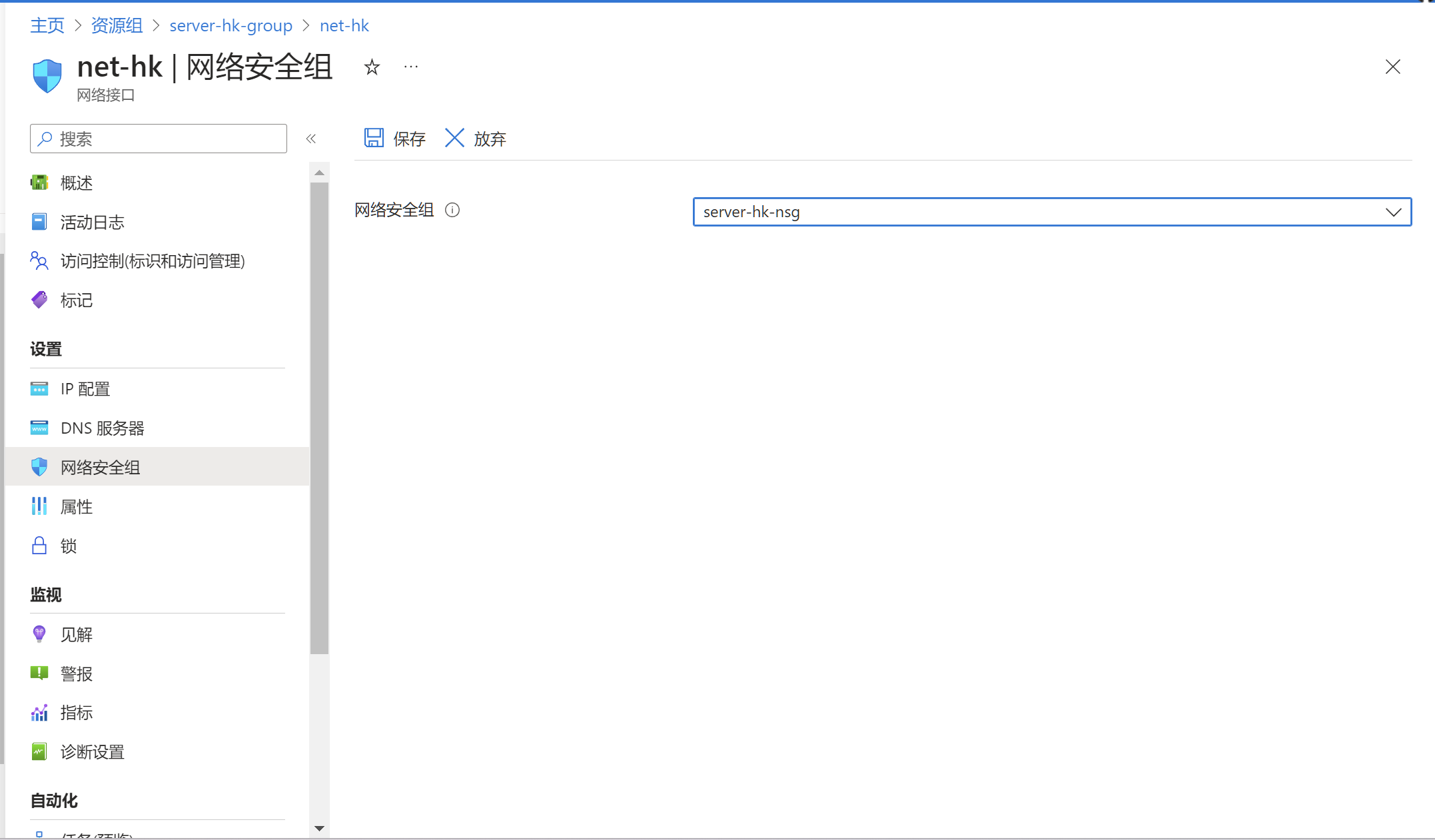Image resolution: width=1435 pixels, height=840 pixels.
Task: Click the network security group info icon
Action: 452,210
